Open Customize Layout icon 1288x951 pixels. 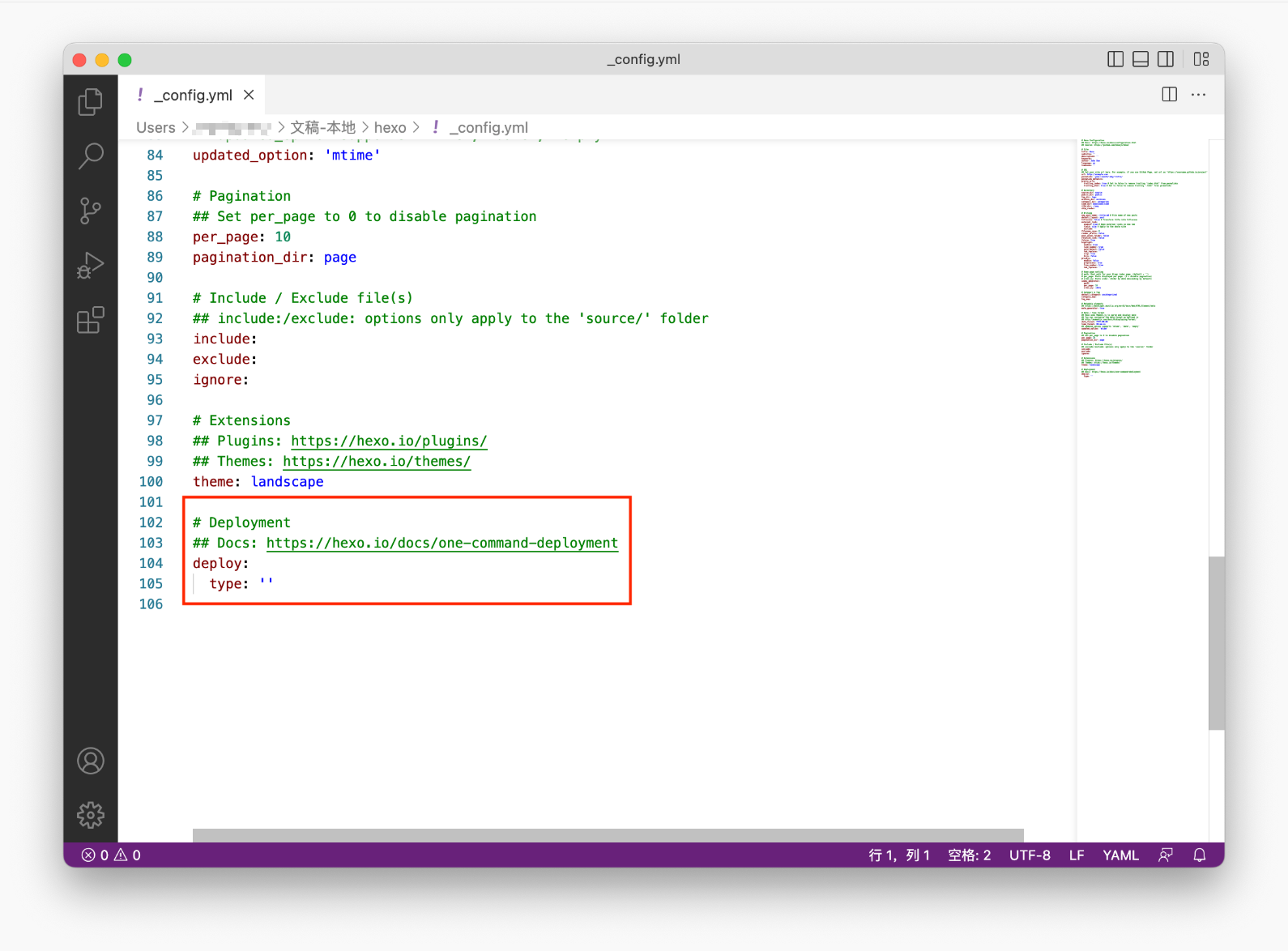[1201, 59]
